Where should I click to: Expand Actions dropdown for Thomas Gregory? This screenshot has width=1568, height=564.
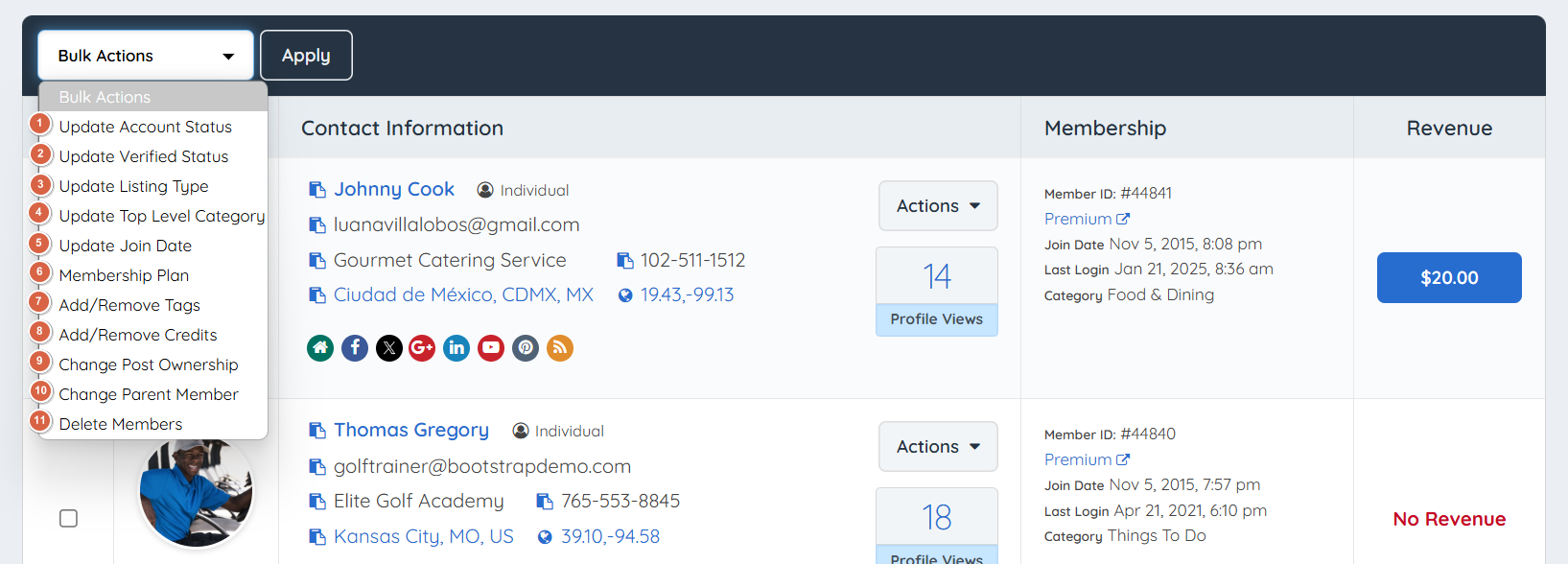coord(938,447)
